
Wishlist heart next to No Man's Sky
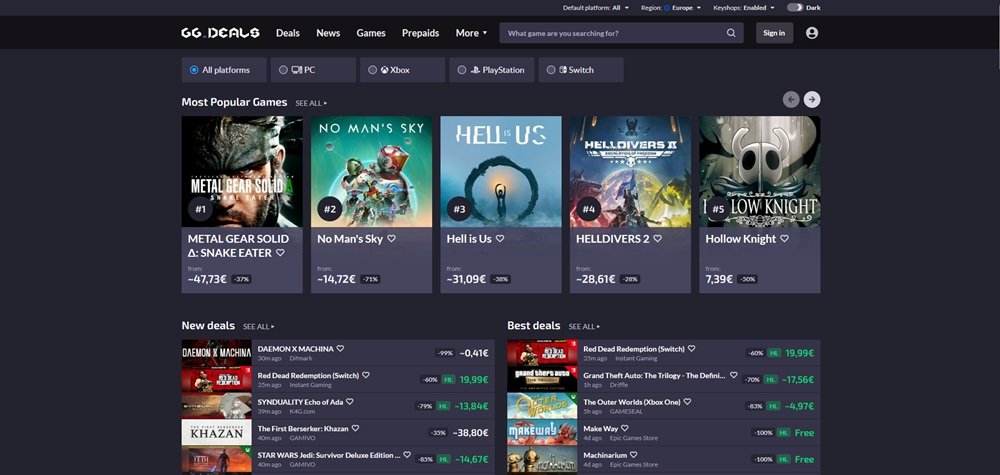click(391, 238)
